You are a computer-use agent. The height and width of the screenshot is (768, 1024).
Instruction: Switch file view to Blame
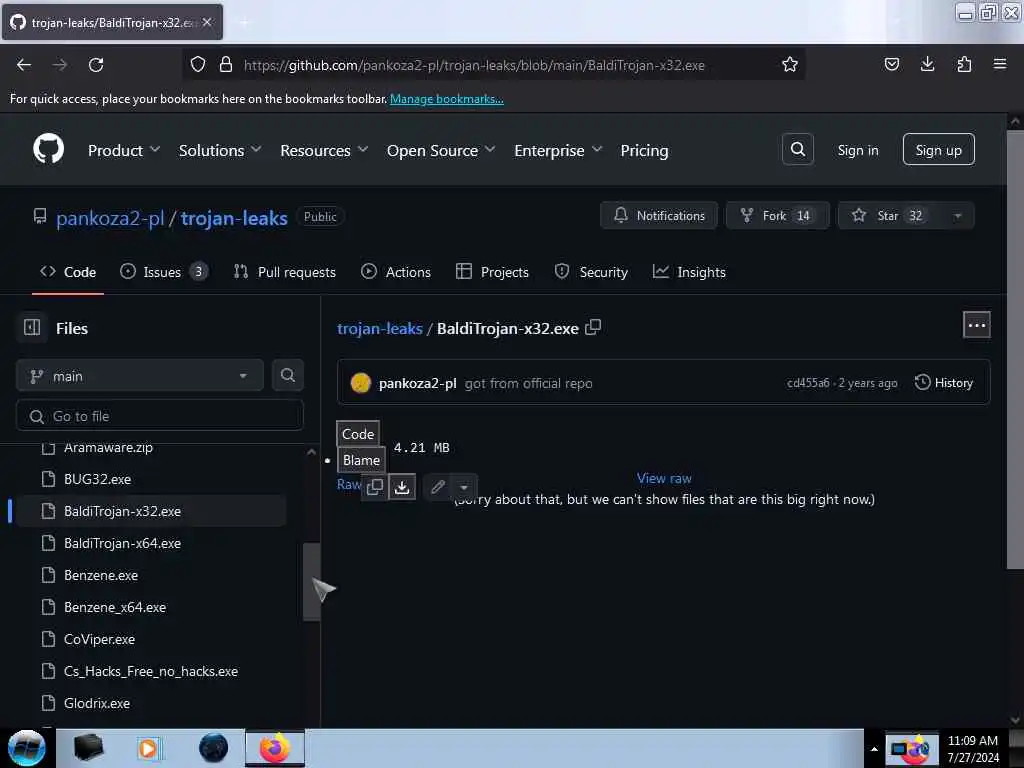pos(361,460)
